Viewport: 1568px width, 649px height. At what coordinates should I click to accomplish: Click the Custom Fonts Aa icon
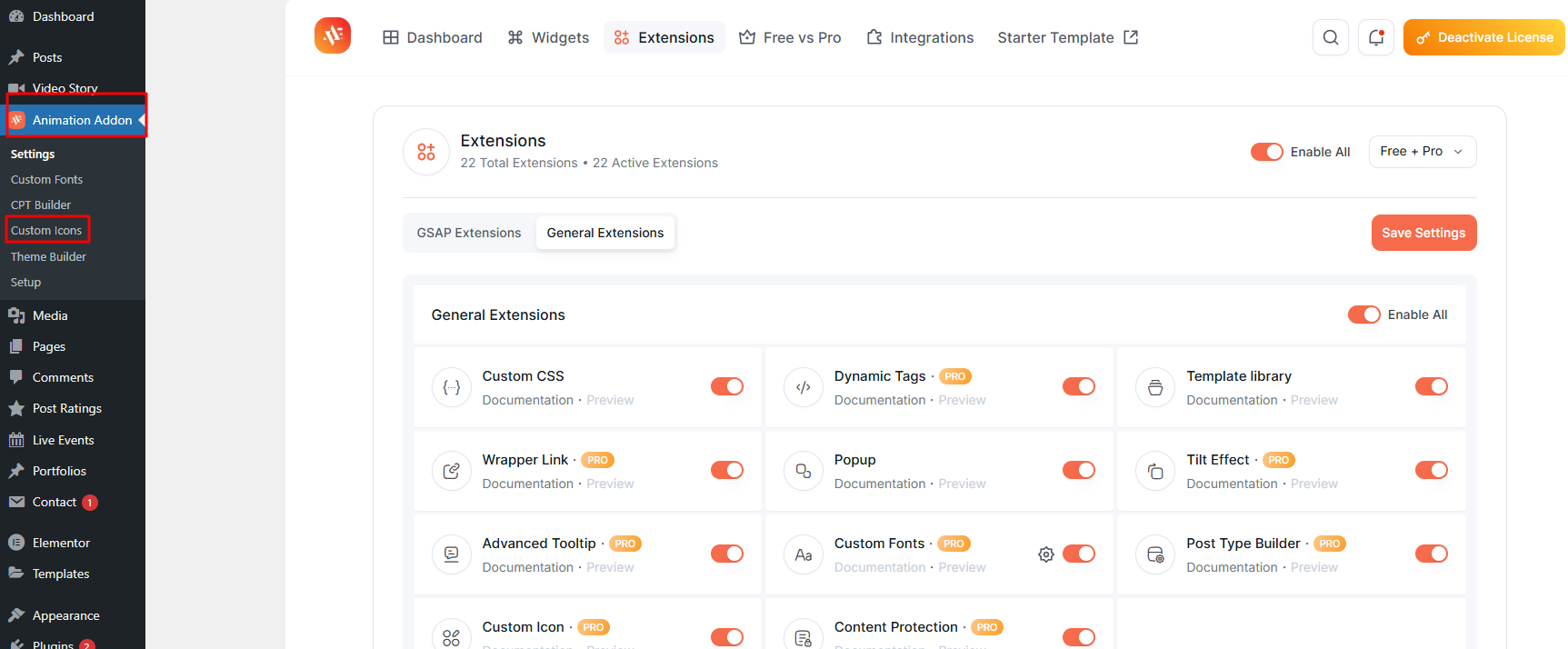point(804,554)
